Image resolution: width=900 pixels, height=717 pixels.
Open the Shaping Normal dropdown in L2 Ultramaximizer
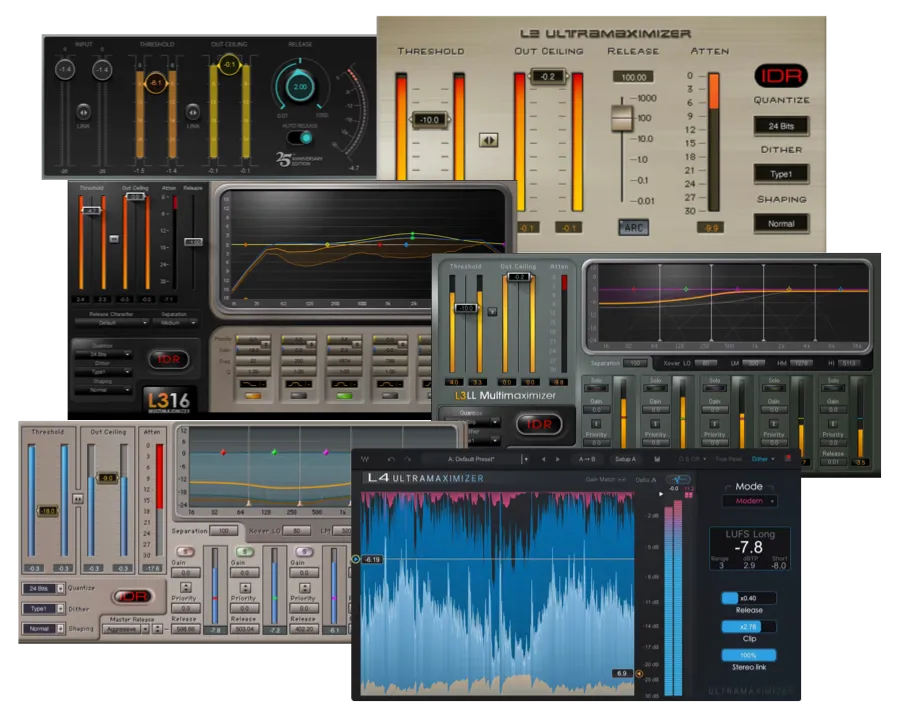[x=781, y=224]
